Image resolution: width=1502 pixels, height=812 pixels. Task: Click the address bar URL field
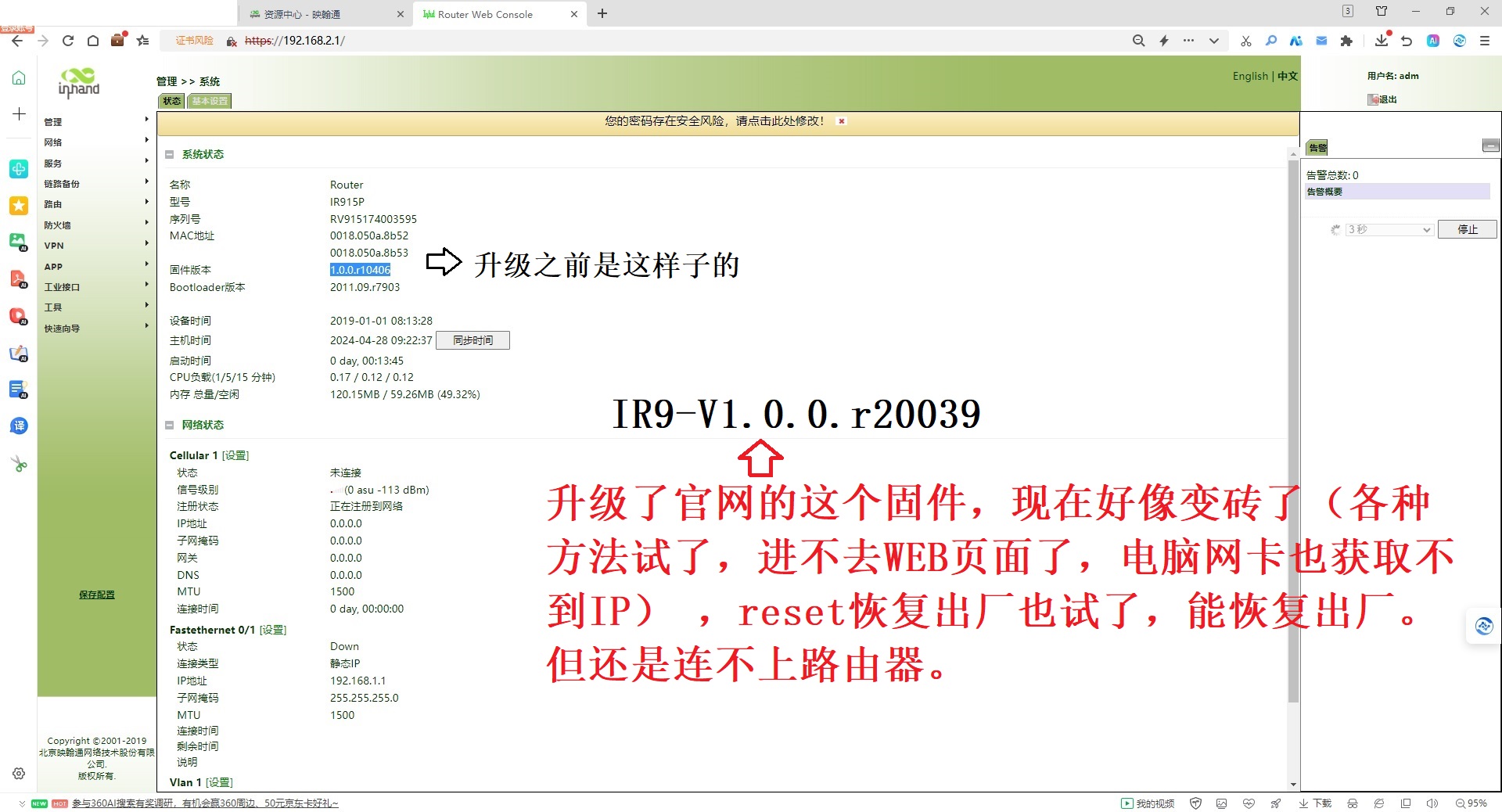293,41
